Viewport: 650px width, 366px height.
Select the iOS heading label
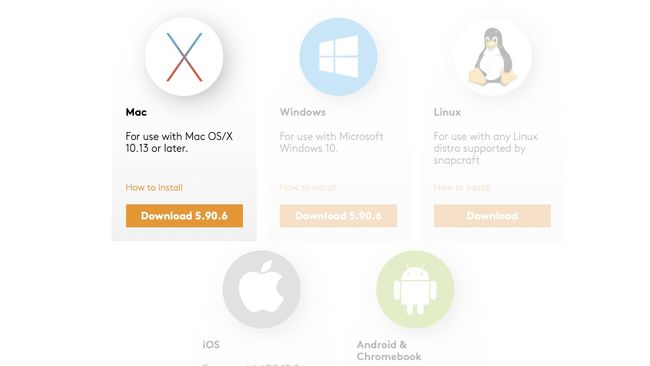pyautogui.click(x=211, y=344)
